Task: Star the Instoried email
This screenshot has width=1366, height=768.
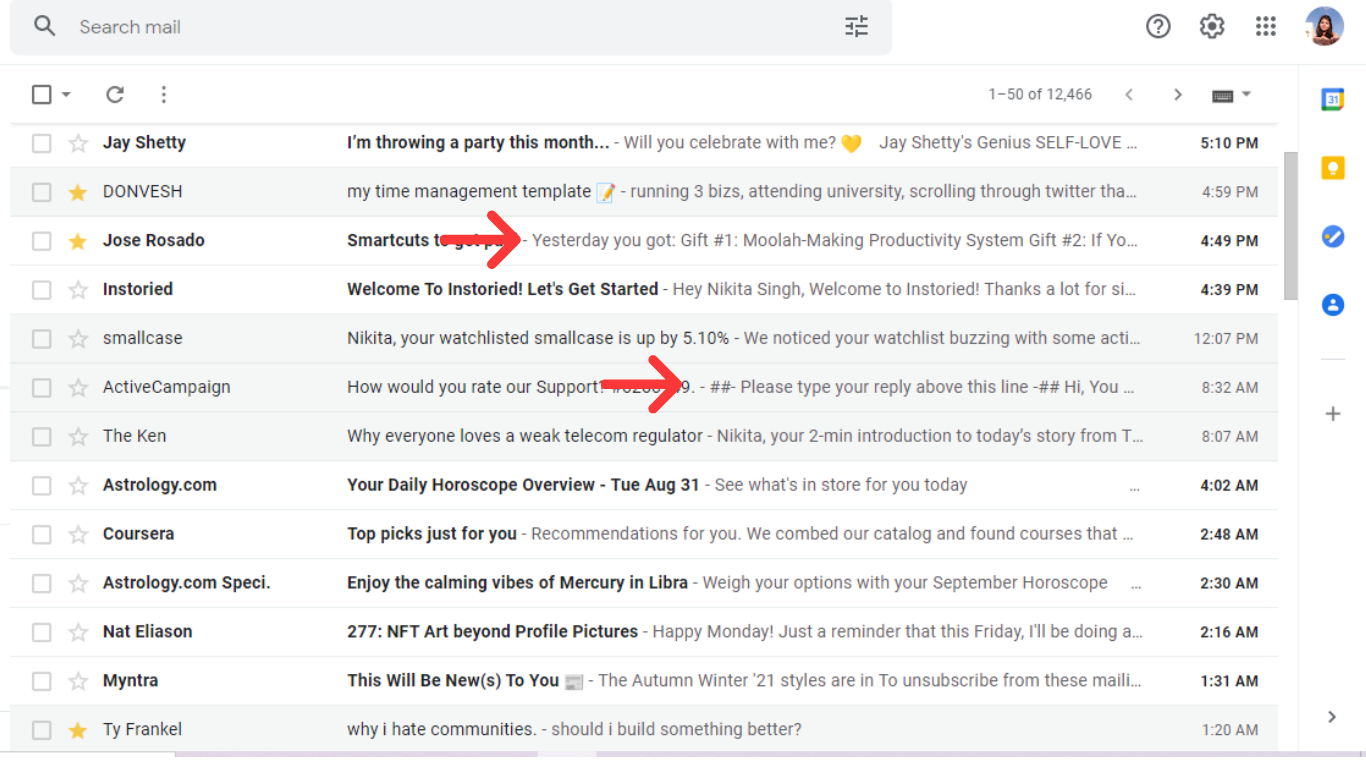Action: pyautogui.click(x=78, y=290)
